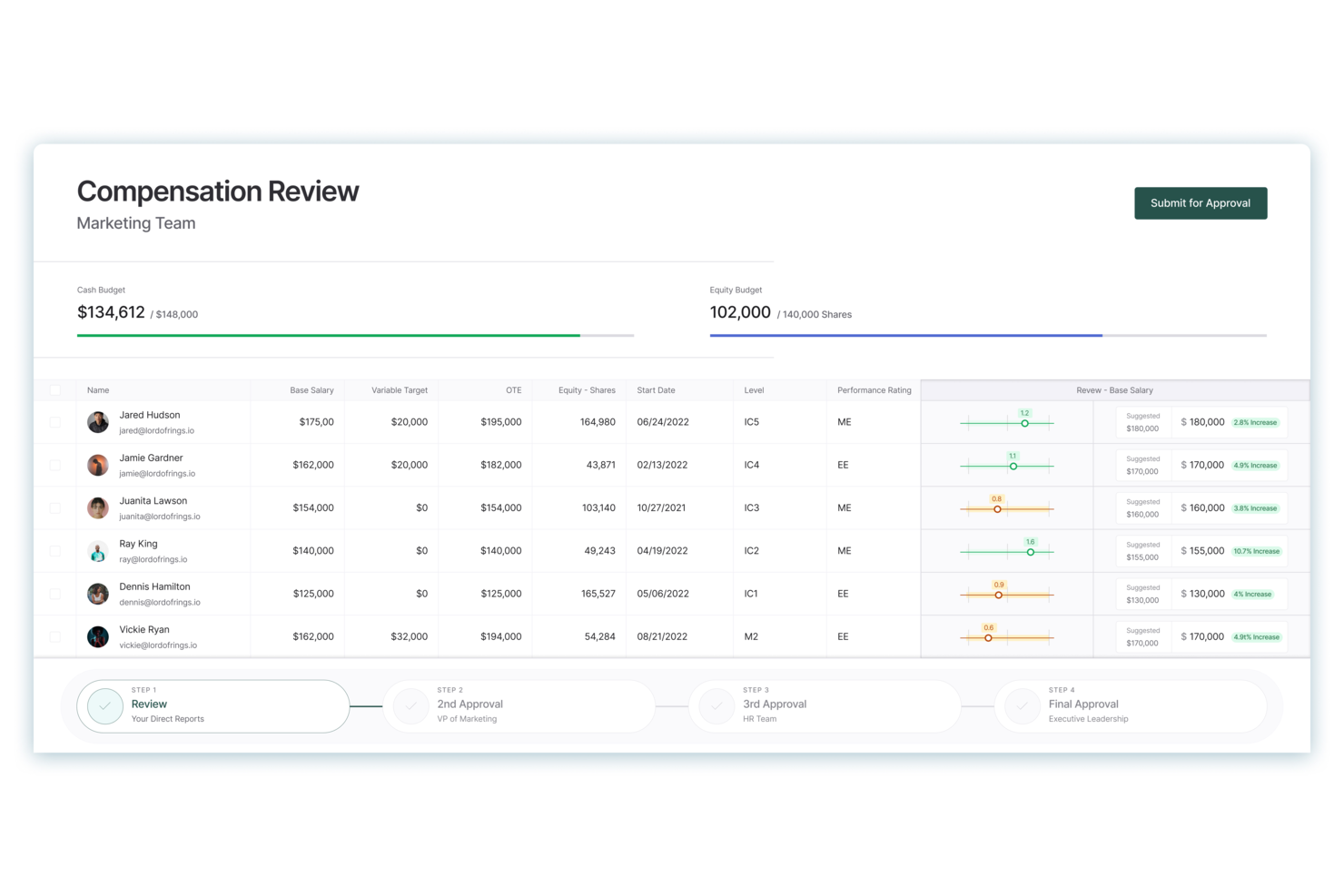Viewport: 1344px width, 896px height.
Task: Check the box for Jared Hudson's row
Action: tap(55, 422)
